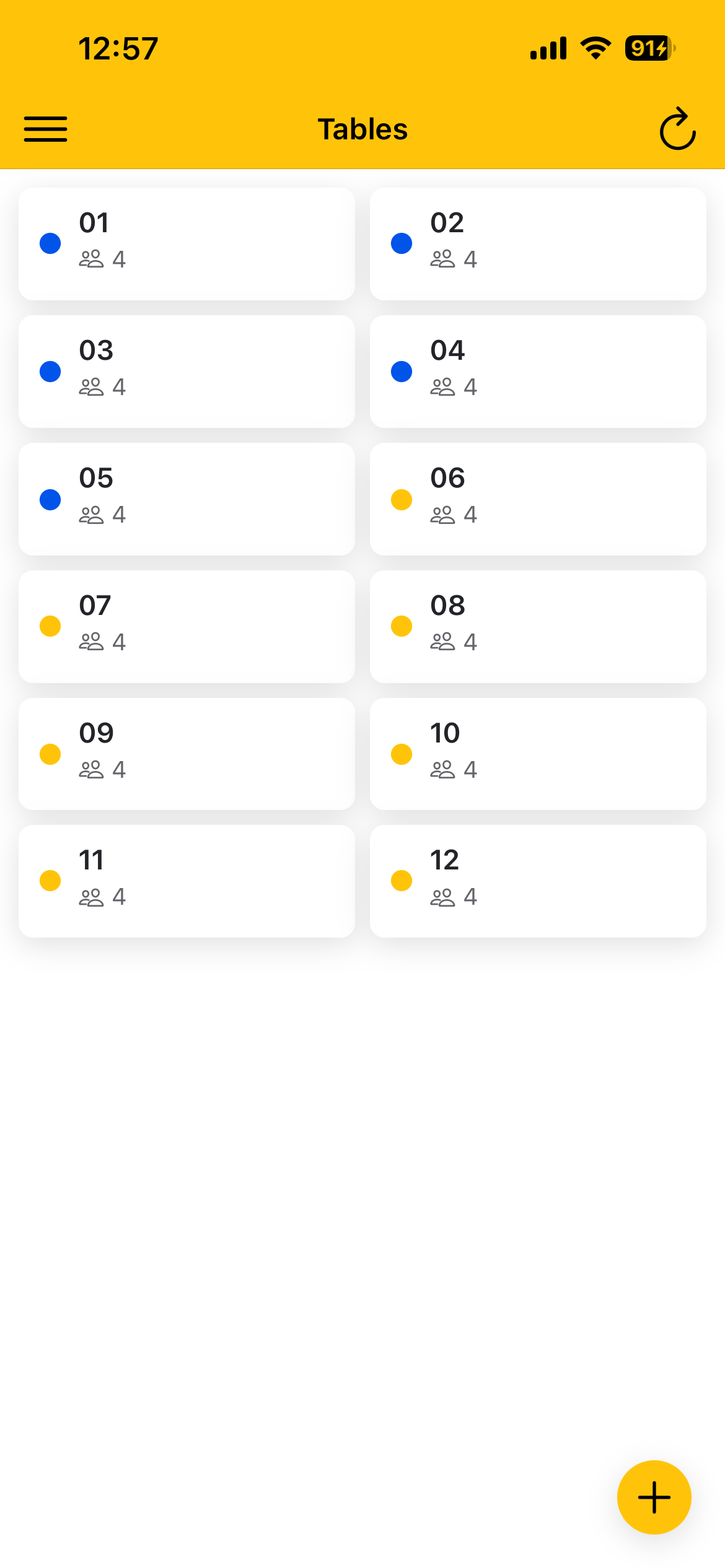Select table 08 card

click(538, 627)
